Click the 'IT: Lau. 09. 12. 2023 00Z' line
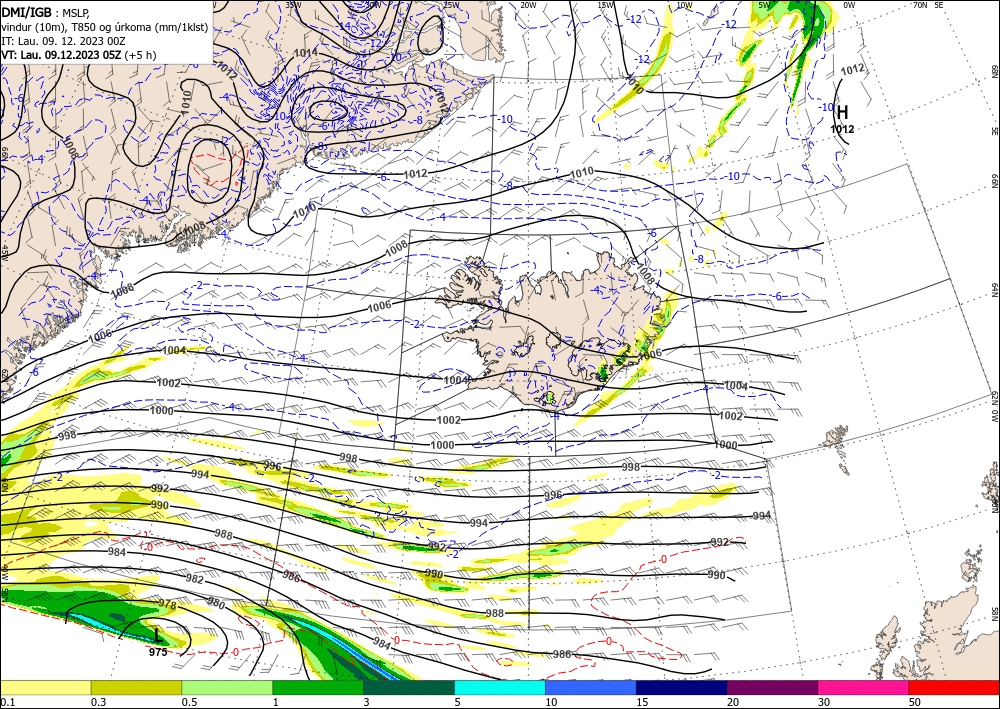The height and width of the screenshot is (709, 1000). pos(63,41)
